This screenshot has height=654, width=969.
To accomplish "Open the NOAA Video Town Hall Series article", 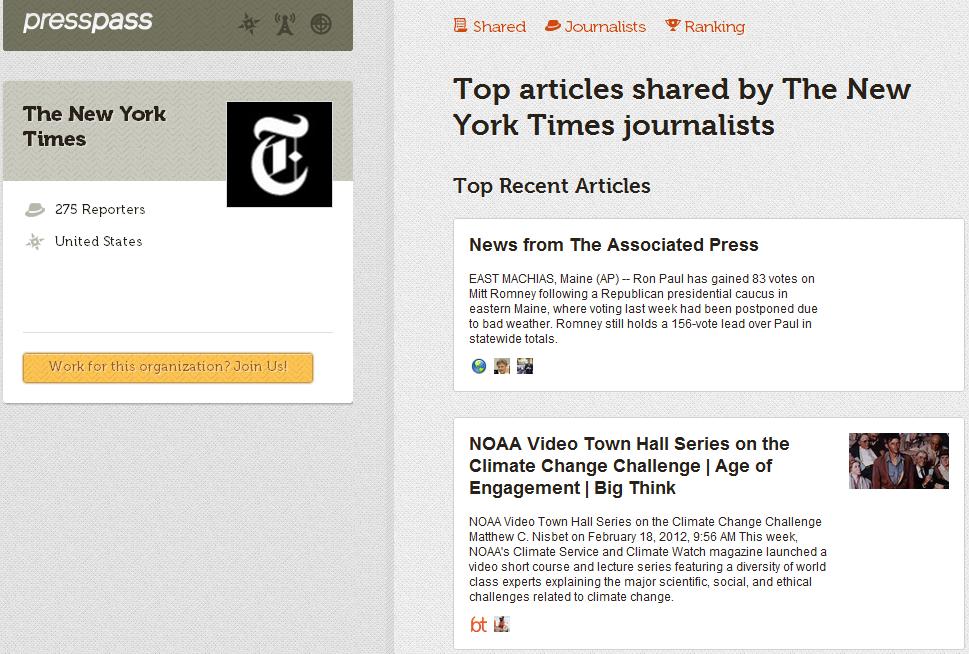I will point(629,466).
